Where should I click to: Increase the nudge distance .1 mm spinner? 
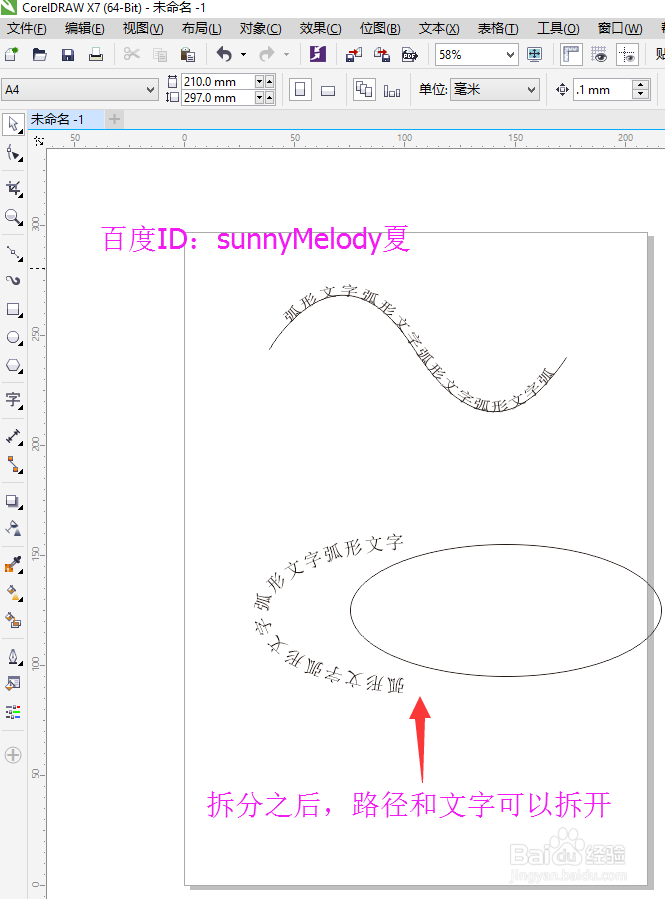[640, 85]
